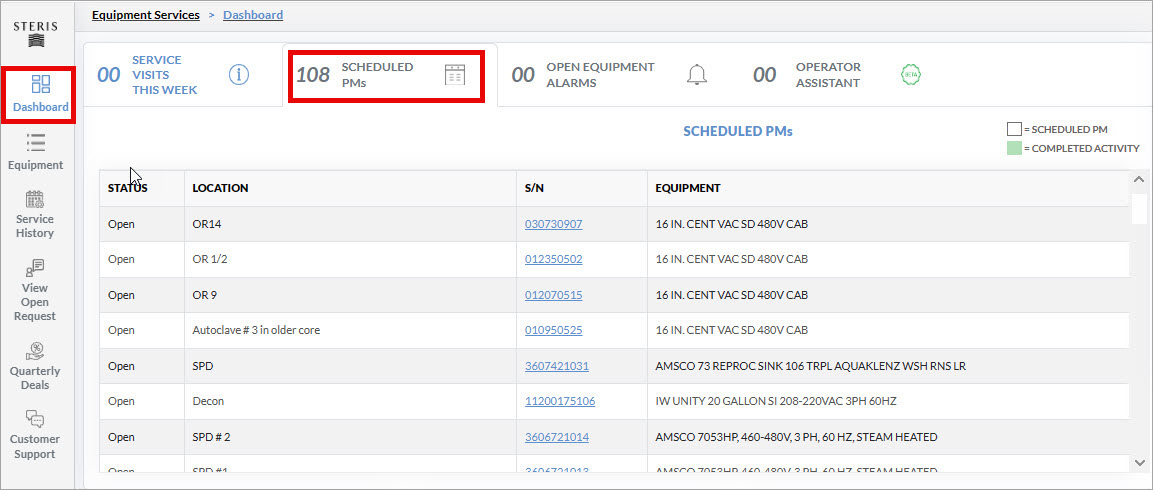The image size is (1153, 490).
Task: Go to Equipment Services breadcrumb
Action: tap(146, 15)
